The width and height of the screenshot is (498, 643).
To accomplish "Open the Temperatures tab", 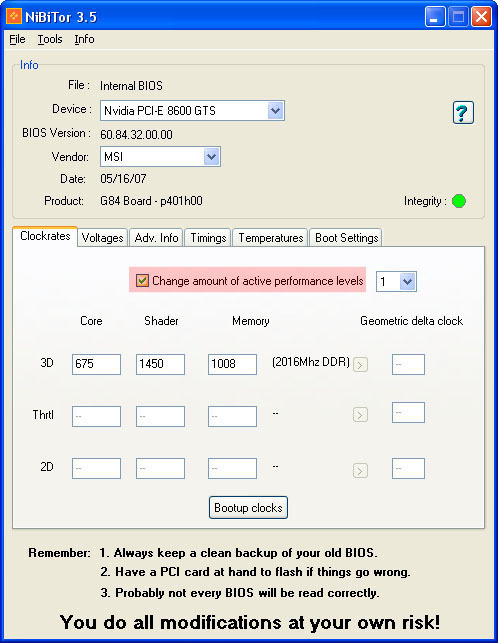I will click(x=270, y=238).
